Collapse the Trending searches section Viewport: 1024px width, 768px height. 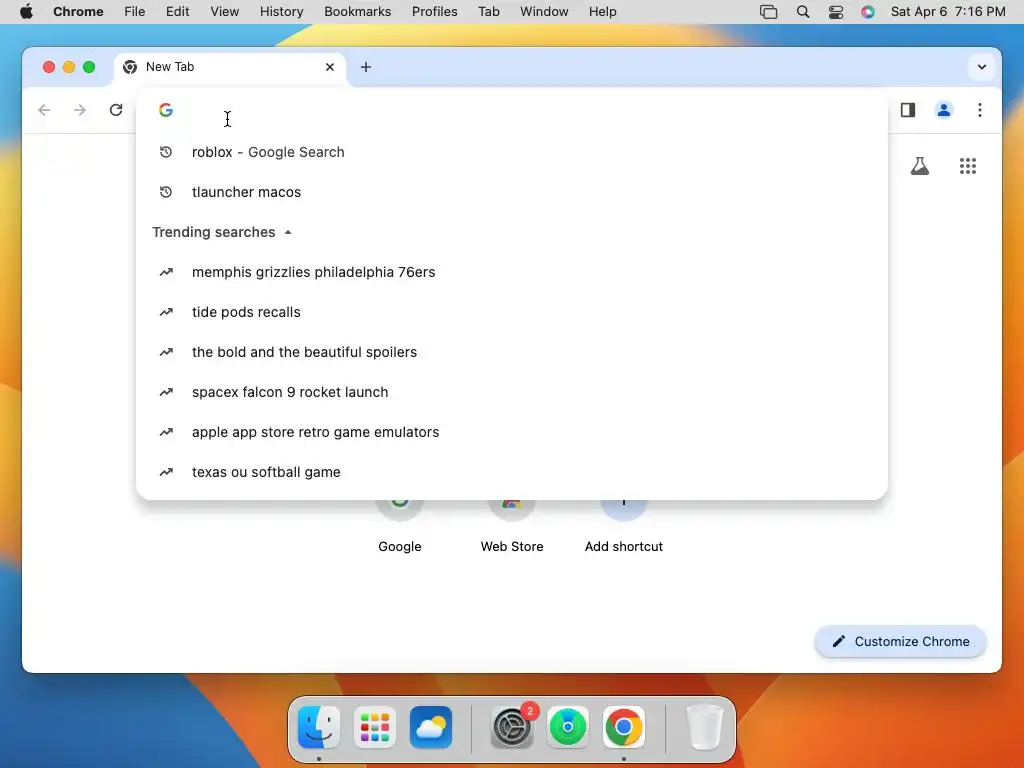tap(288, 232)
